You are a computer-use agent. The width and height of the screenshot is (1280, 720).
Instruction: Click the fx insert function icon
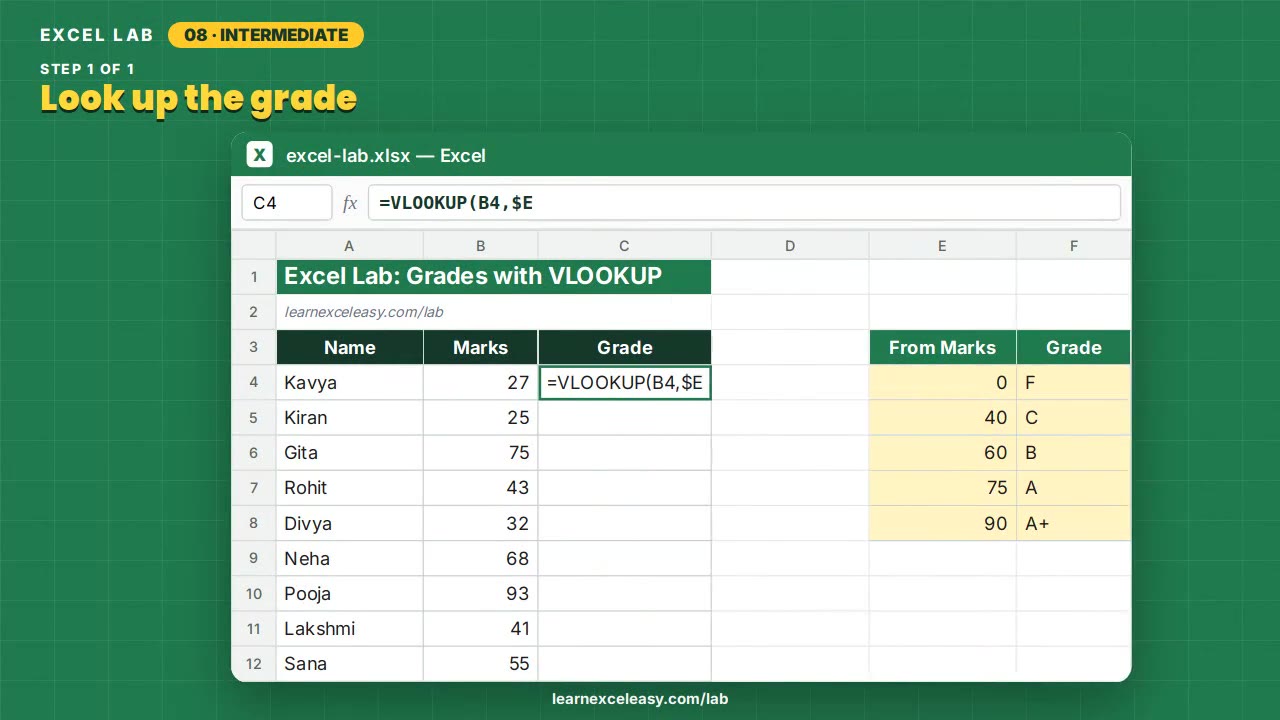tap(350, 203)
